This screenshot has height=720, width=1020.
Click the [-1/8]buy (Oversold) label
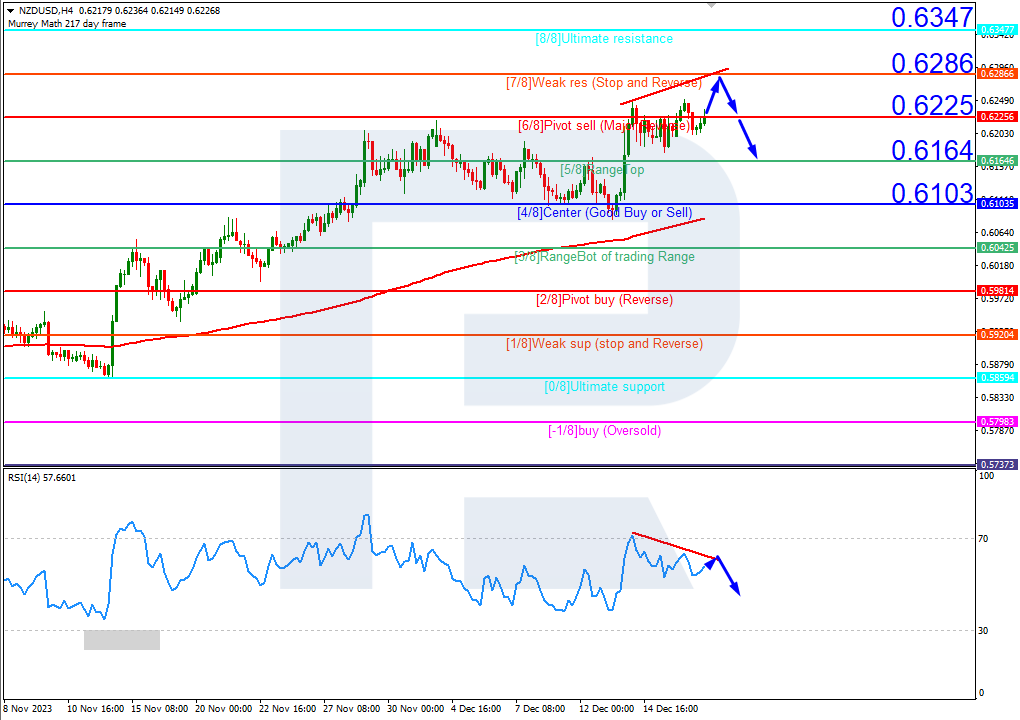point(604,431)
